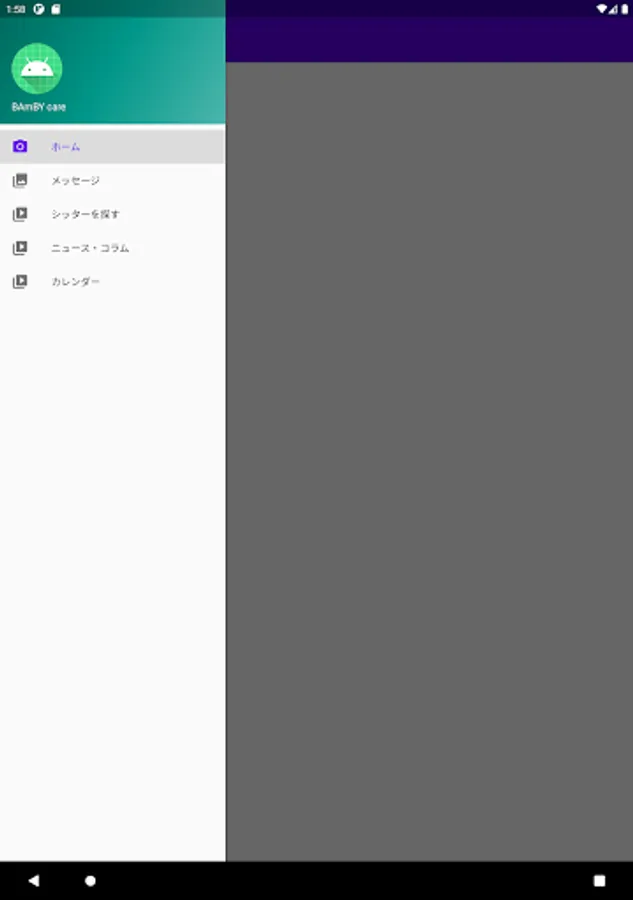Click the slideshow icon beside ニュース・コラム

tap(20, 248)
